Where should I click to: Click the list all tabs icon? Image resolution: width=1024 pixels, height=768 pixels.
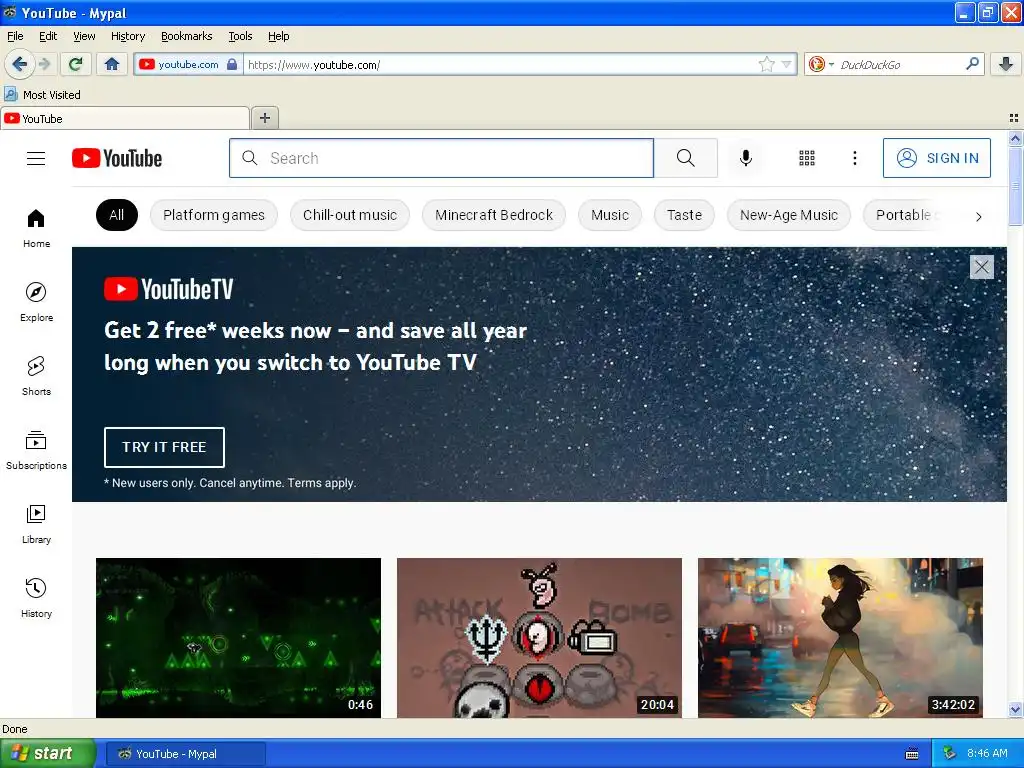click(1014, 118)
